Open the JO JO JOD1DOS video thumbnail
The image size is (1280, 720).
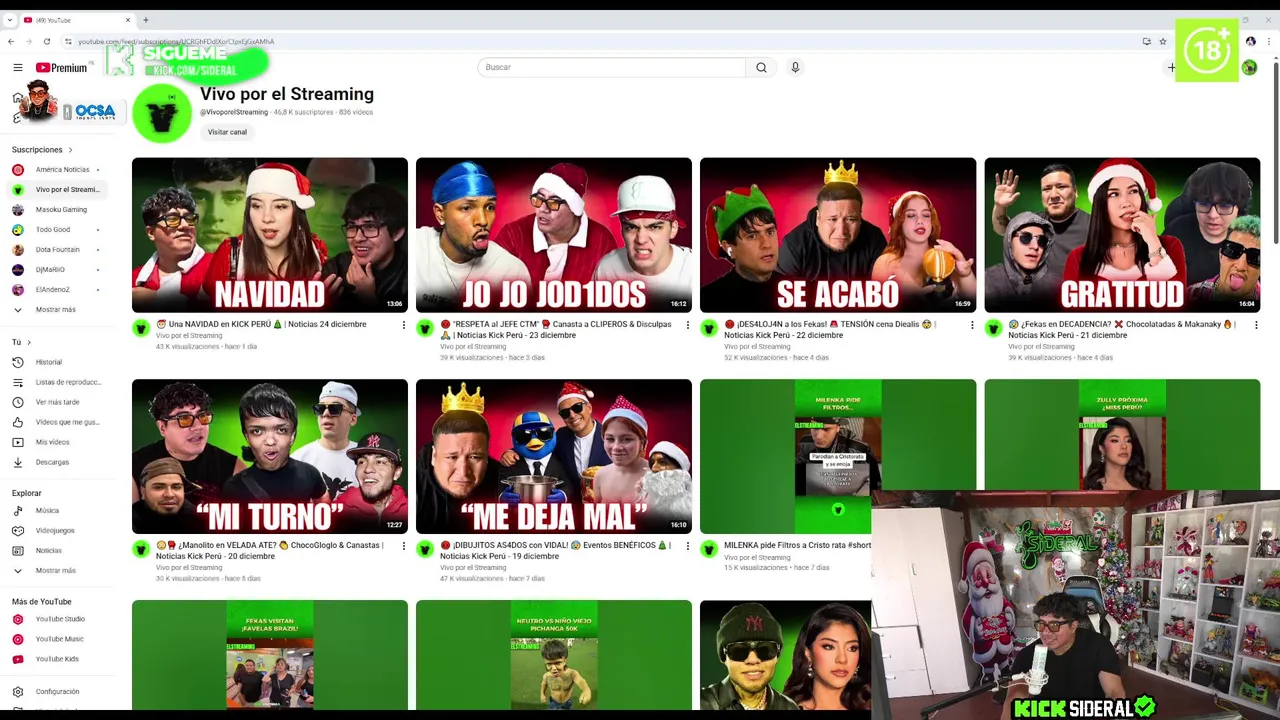pyautogui.click(x=554, y=235)
